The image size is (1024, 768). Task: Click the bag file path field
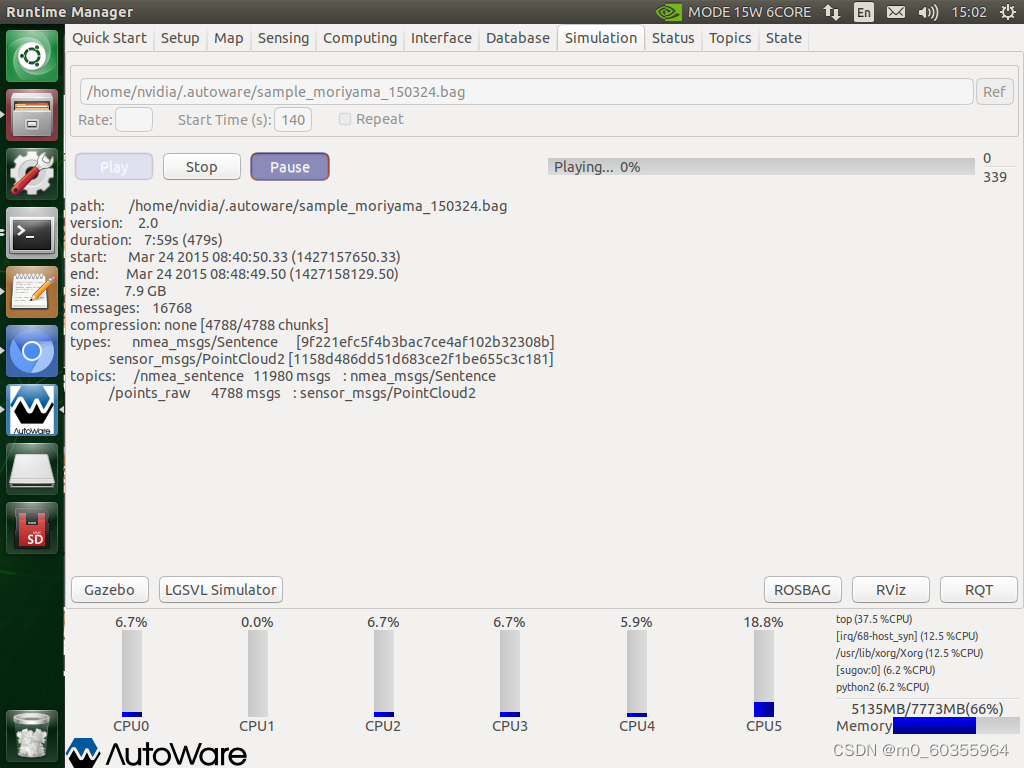point(527,91)
